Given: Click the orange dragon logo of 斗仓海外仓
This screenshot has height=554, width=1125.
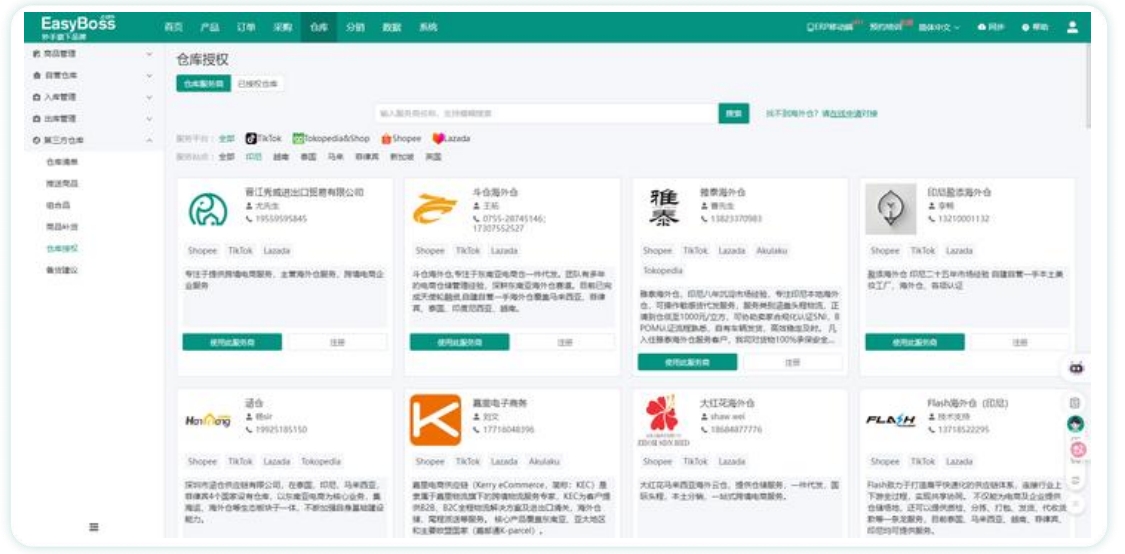Looking at the screenshot, I should (x=435, y=209).
